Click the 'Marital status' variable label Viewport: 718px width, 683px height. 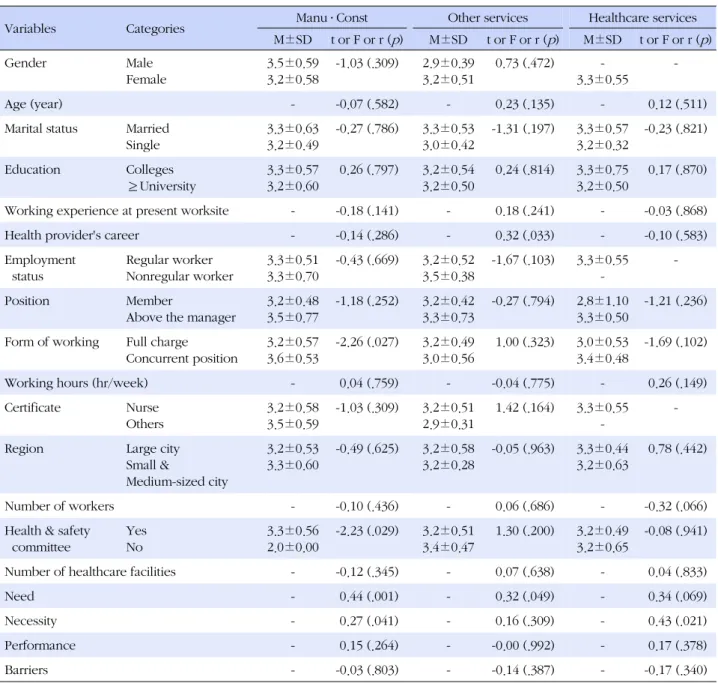click(x=41, y=128)
